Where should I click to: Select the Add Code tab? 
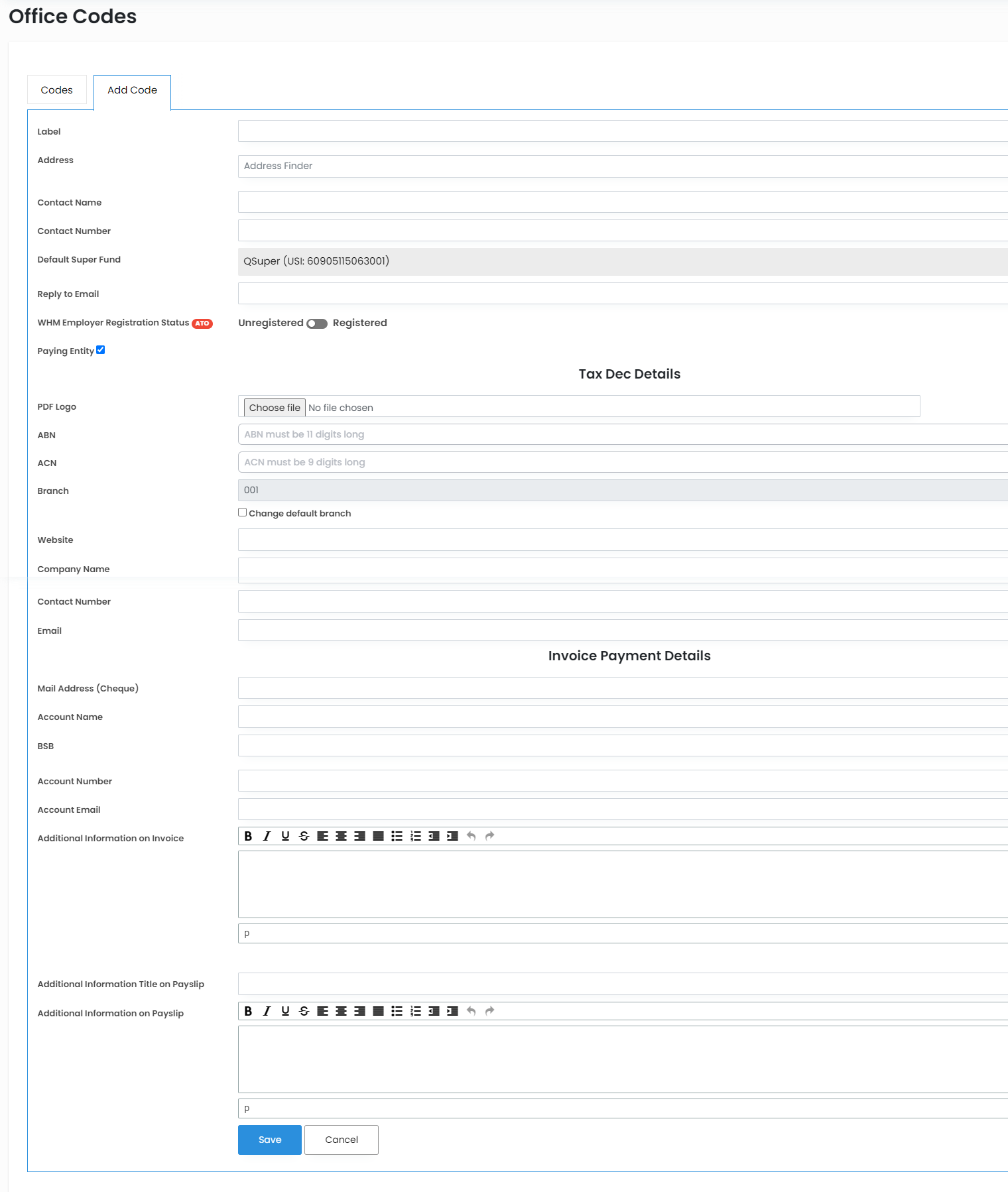[132, 90]
